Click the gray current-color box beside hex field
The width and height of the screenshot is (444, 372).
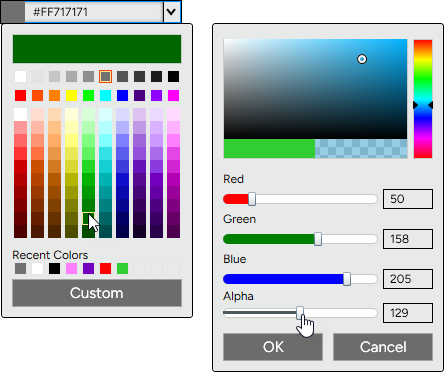coord(13,12)
